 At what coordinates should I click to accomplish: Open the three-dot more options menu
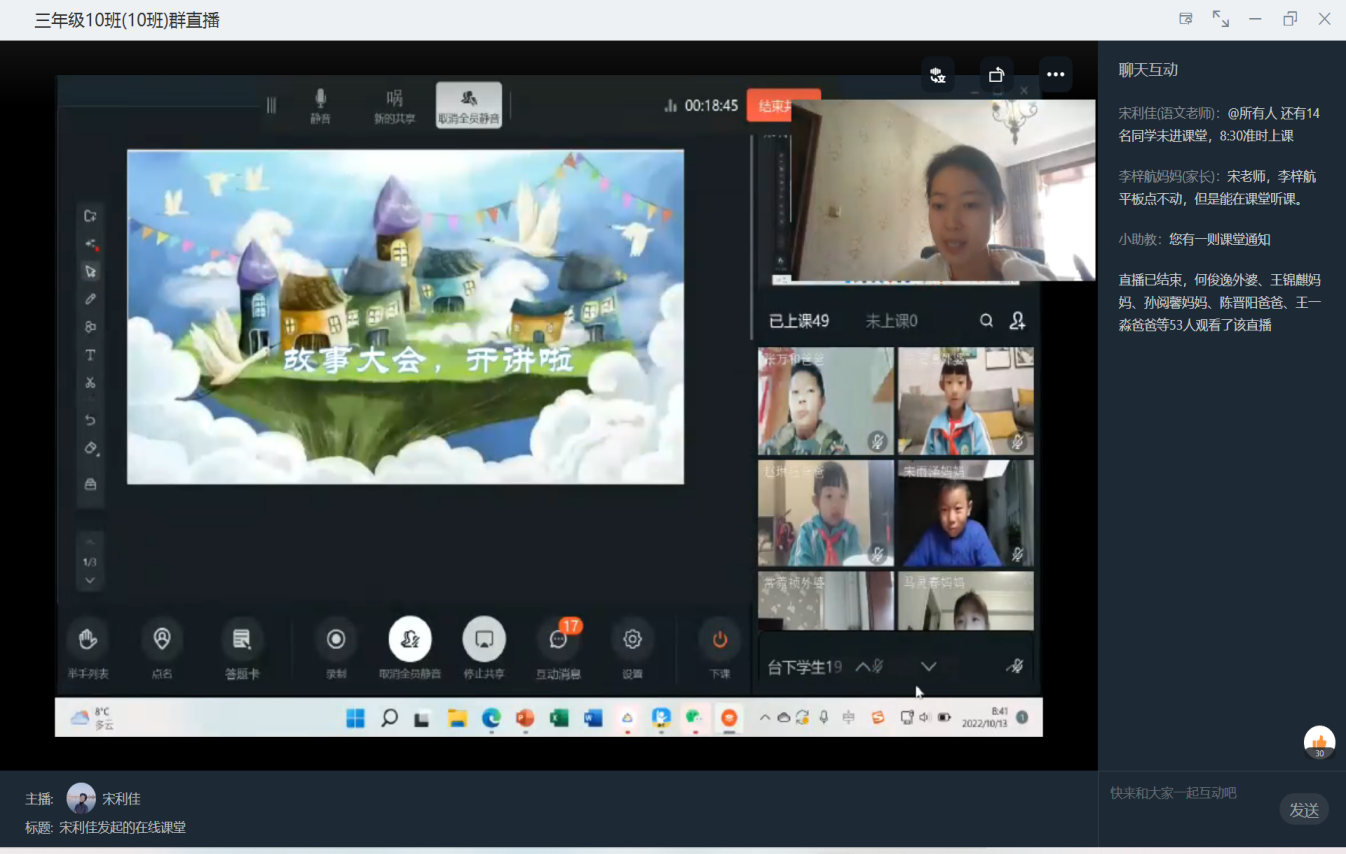[1055, 74]
